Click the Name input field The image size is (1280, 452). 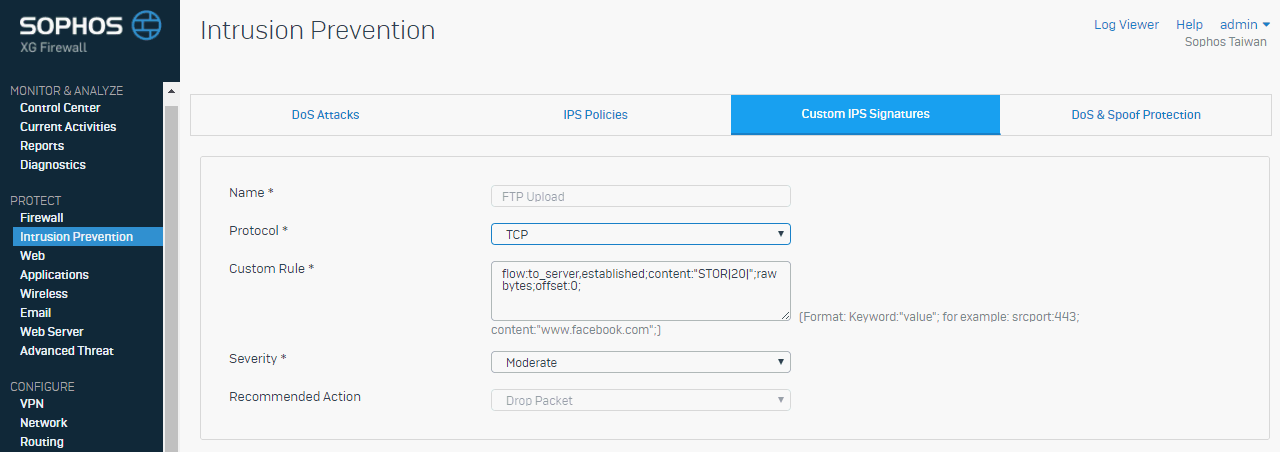tap(640, 196)
